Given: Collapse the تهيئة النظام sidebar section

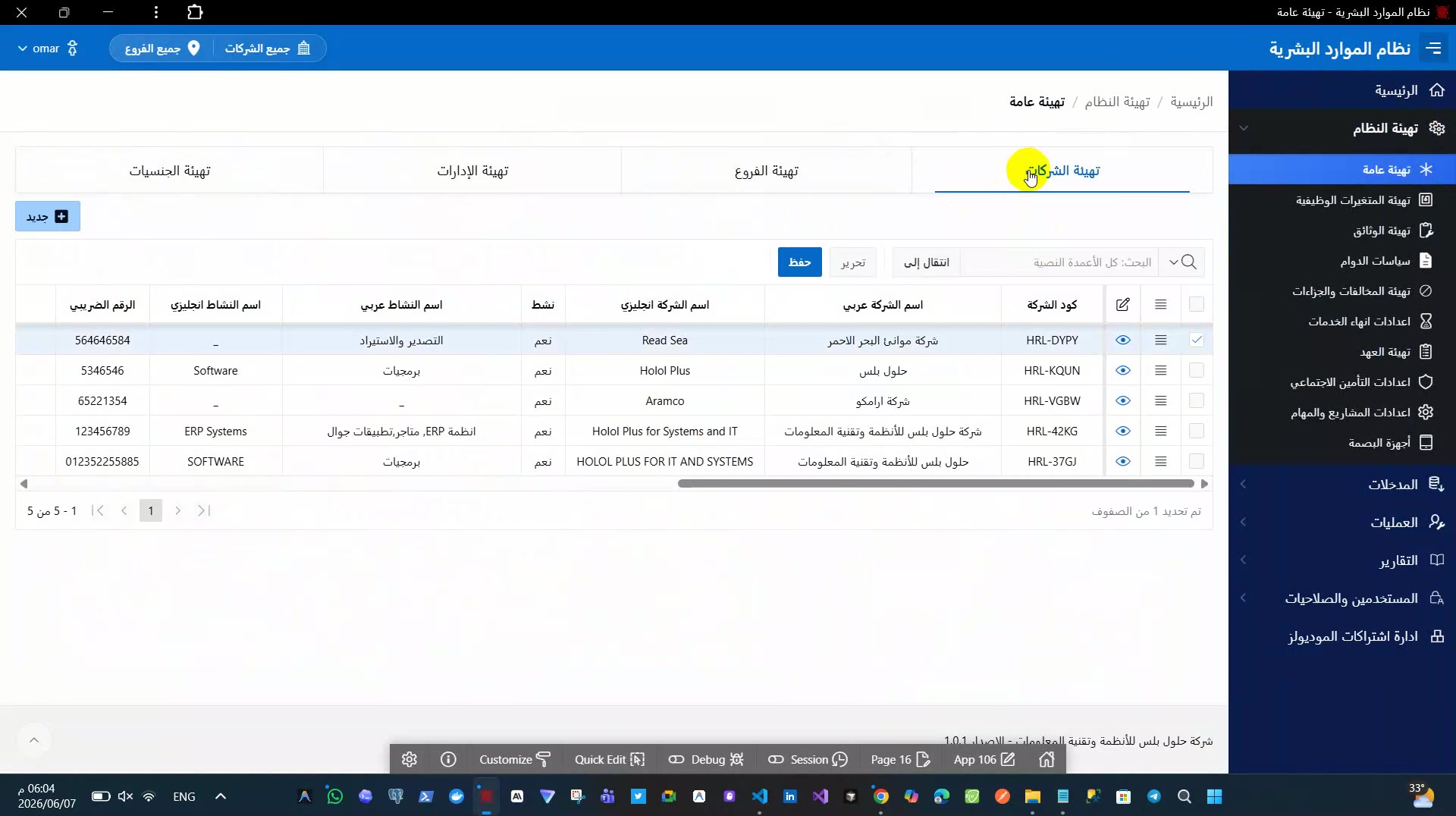Looking at the screenshot, I should point(1342,128).
